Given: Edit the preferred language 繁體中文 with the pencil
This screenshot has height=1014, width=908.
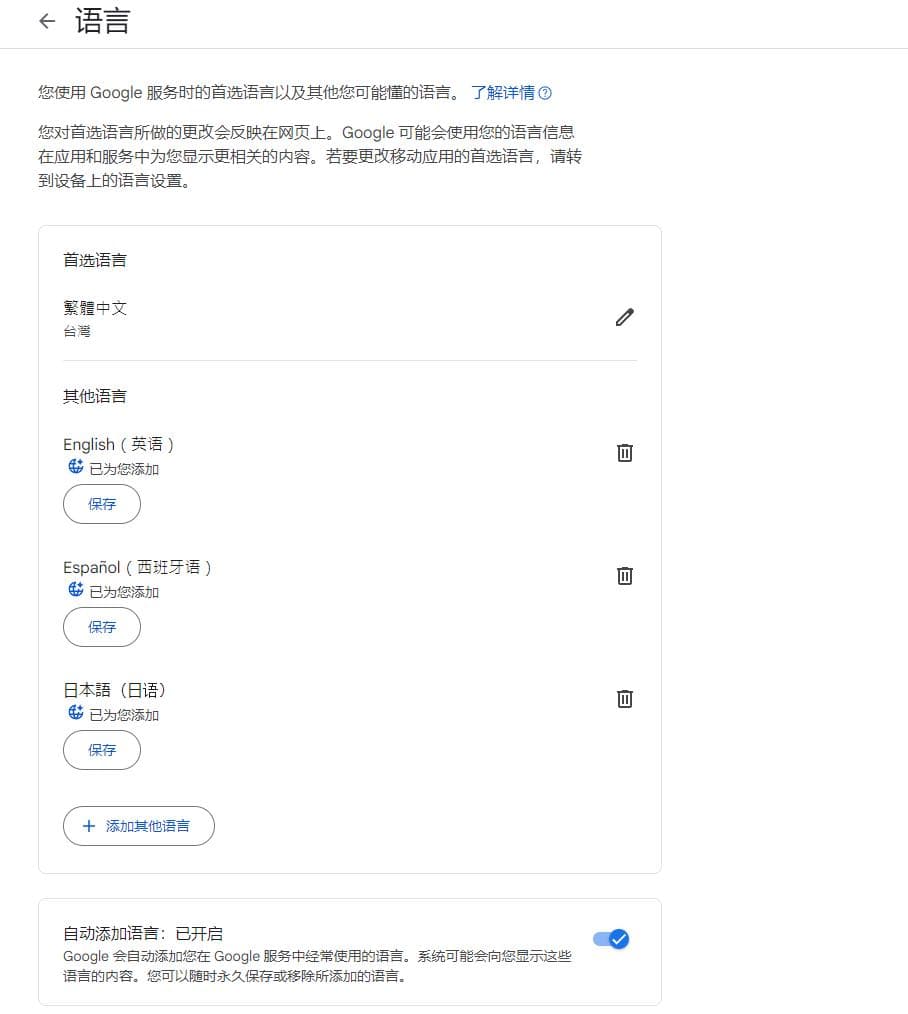Looking at the screenshot, I should point(624,317).
